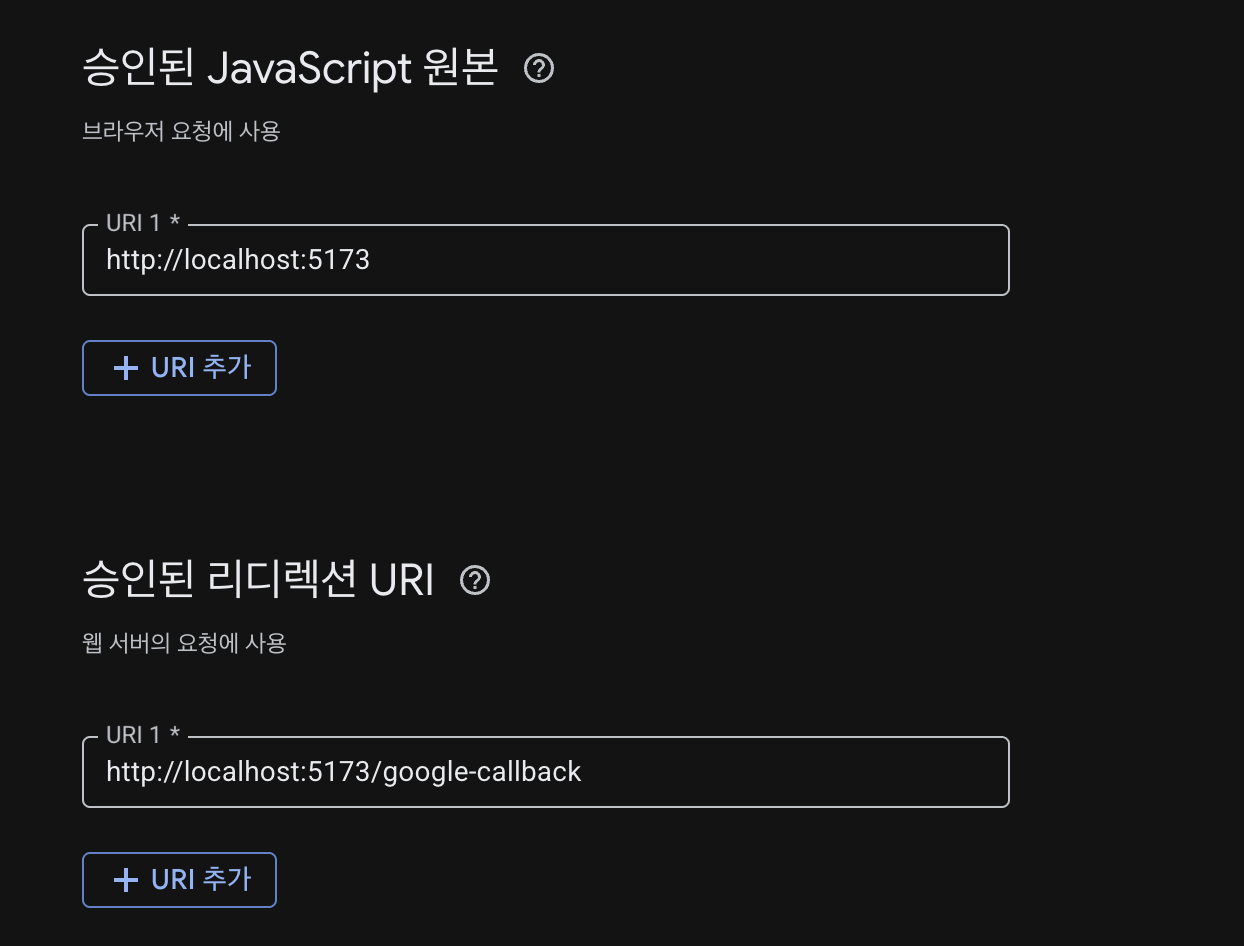Click plus icon under 리디렉션 URI section
Image resolution: width=1244 pixels, height=946 pixels.
126,880
